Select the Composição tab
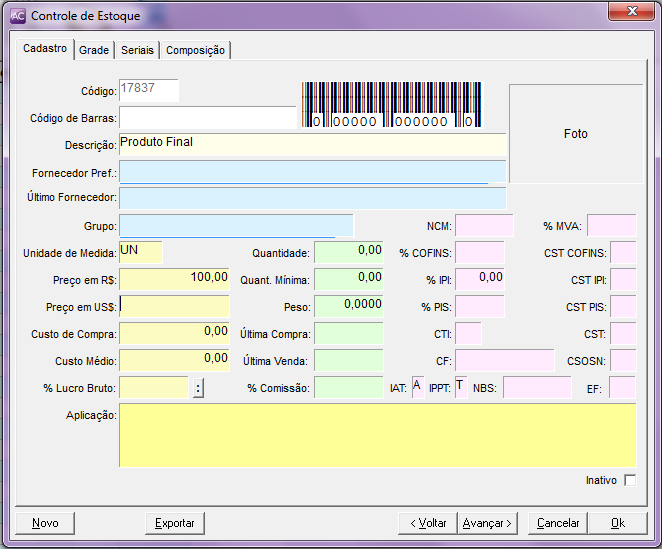Screen dimensions: 662x549 pyautogui.click(x=195, y=50)
